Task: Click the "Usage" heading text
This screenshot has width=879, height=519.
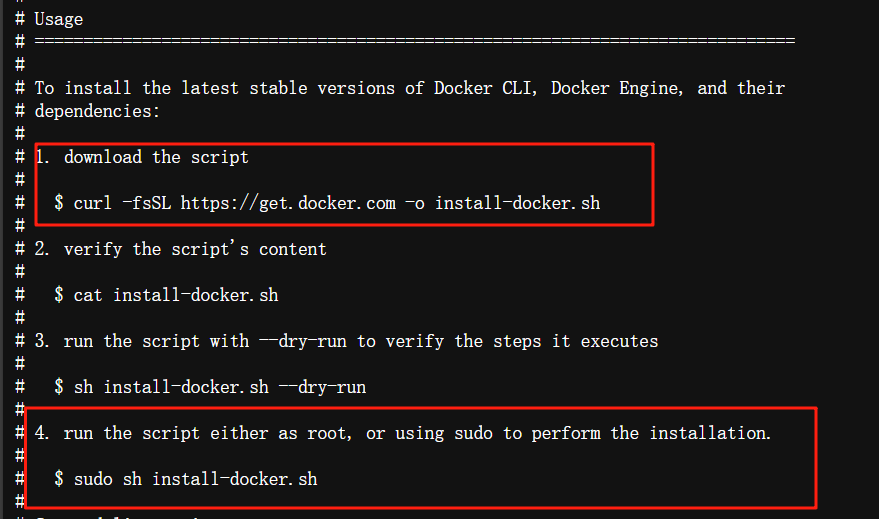Action: click(x=59, y=19)
